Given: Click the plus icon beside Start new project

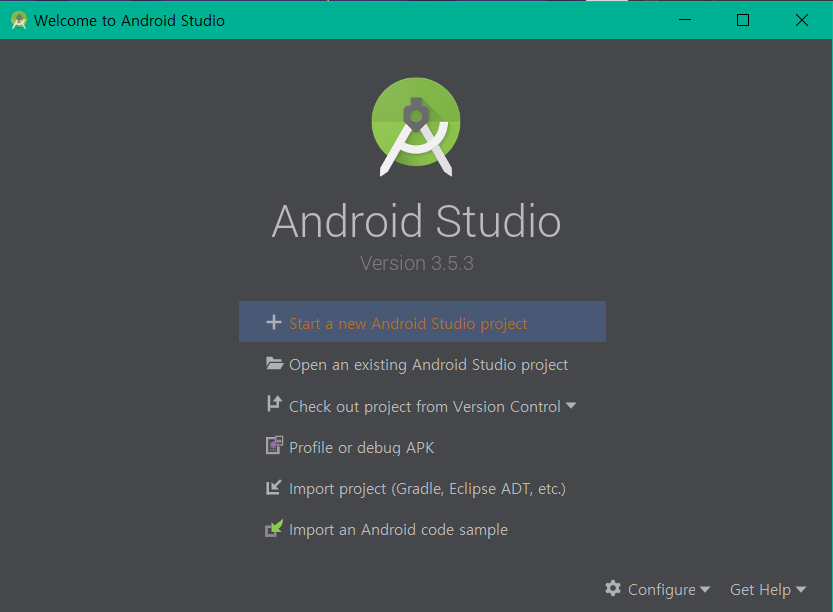Looking at the screenshot, I should pyautogui.click(x=274, y=322).
